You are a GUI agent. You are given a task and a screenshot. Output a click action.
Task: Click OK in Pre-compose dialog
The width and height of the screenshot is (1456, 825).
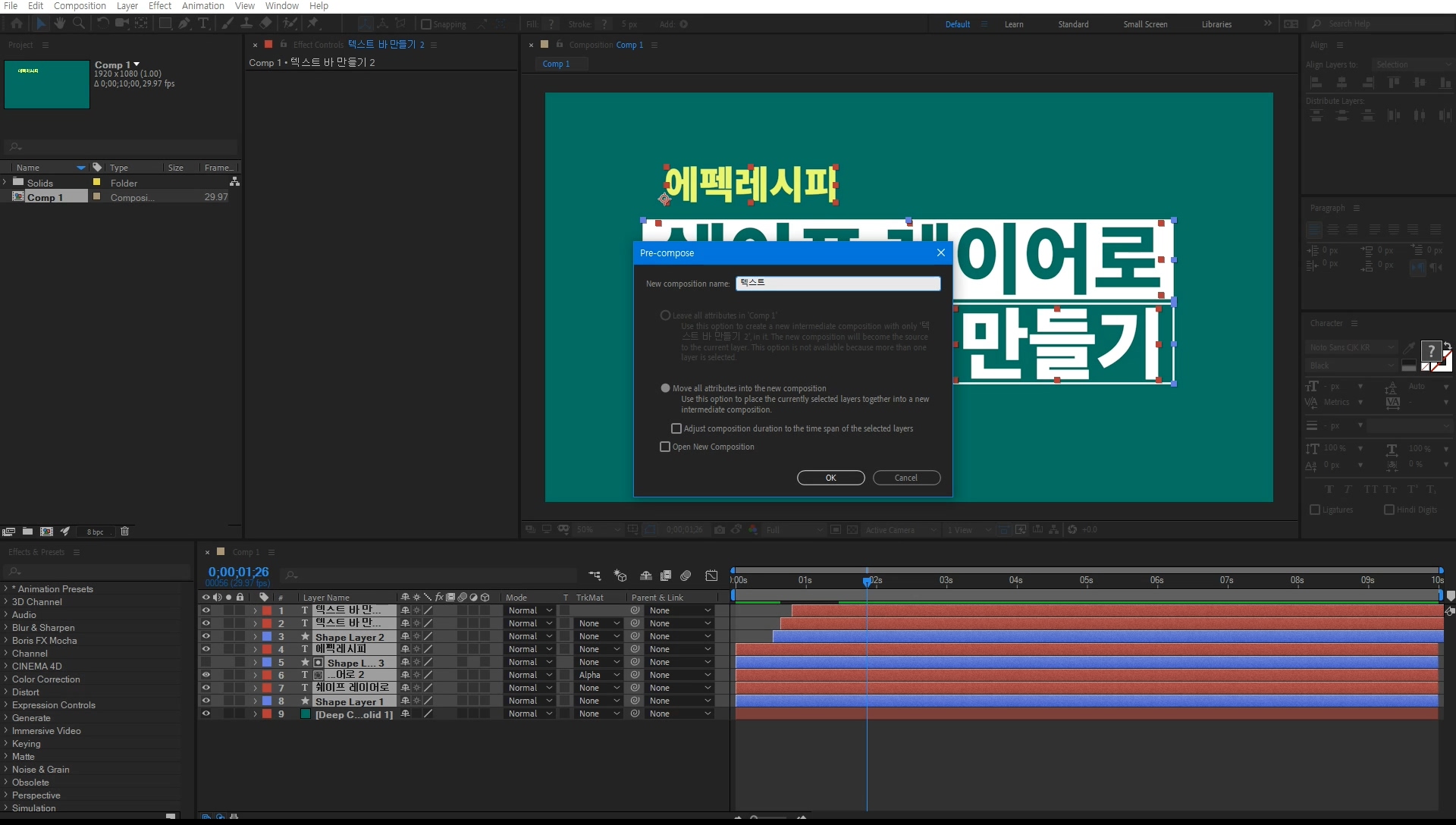(830, 478)
